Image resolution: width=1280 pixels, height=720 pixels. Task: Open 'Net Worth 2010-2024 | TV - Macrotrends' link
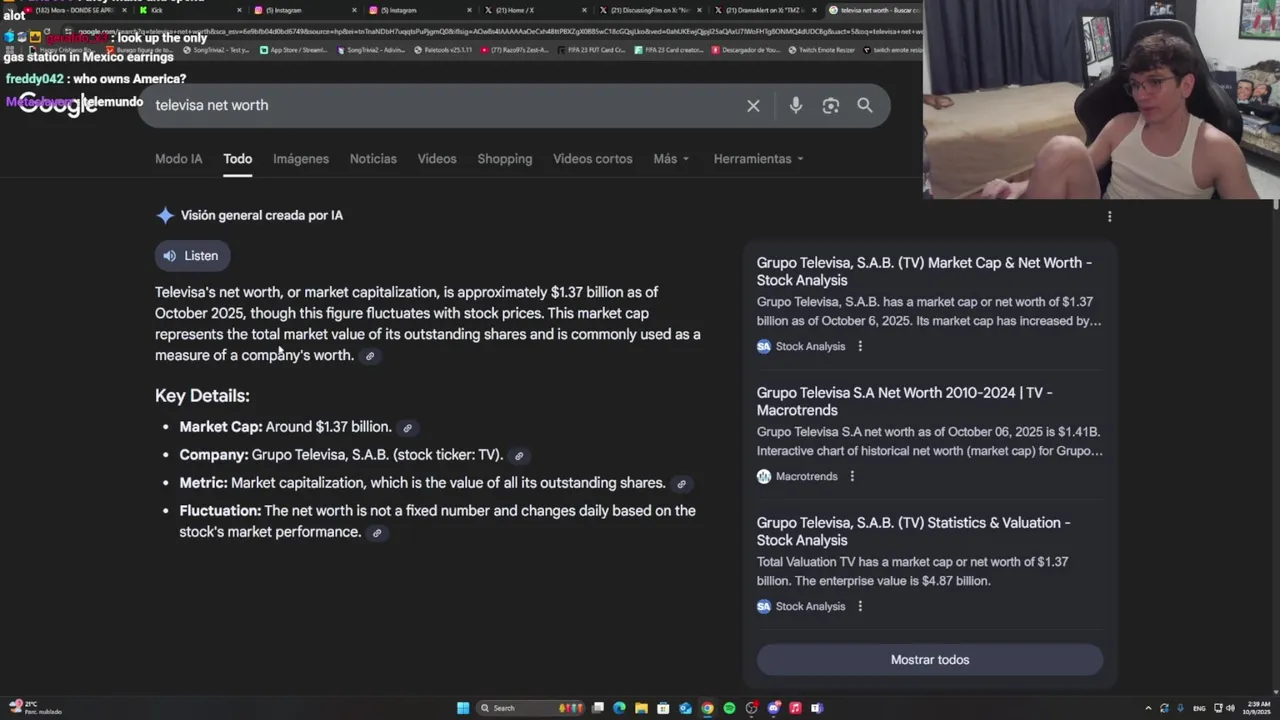(x=904, y=401)
